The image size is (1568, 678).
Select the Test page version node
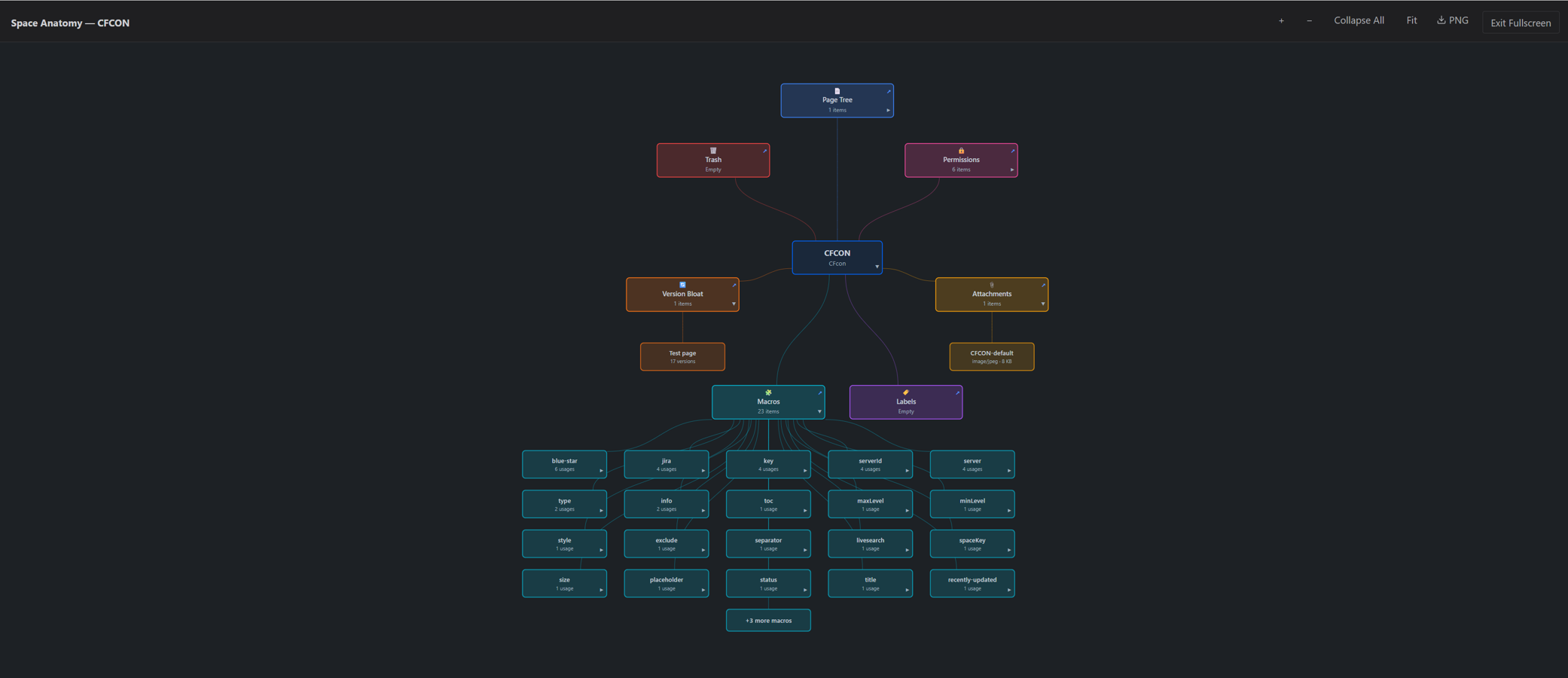682,356
